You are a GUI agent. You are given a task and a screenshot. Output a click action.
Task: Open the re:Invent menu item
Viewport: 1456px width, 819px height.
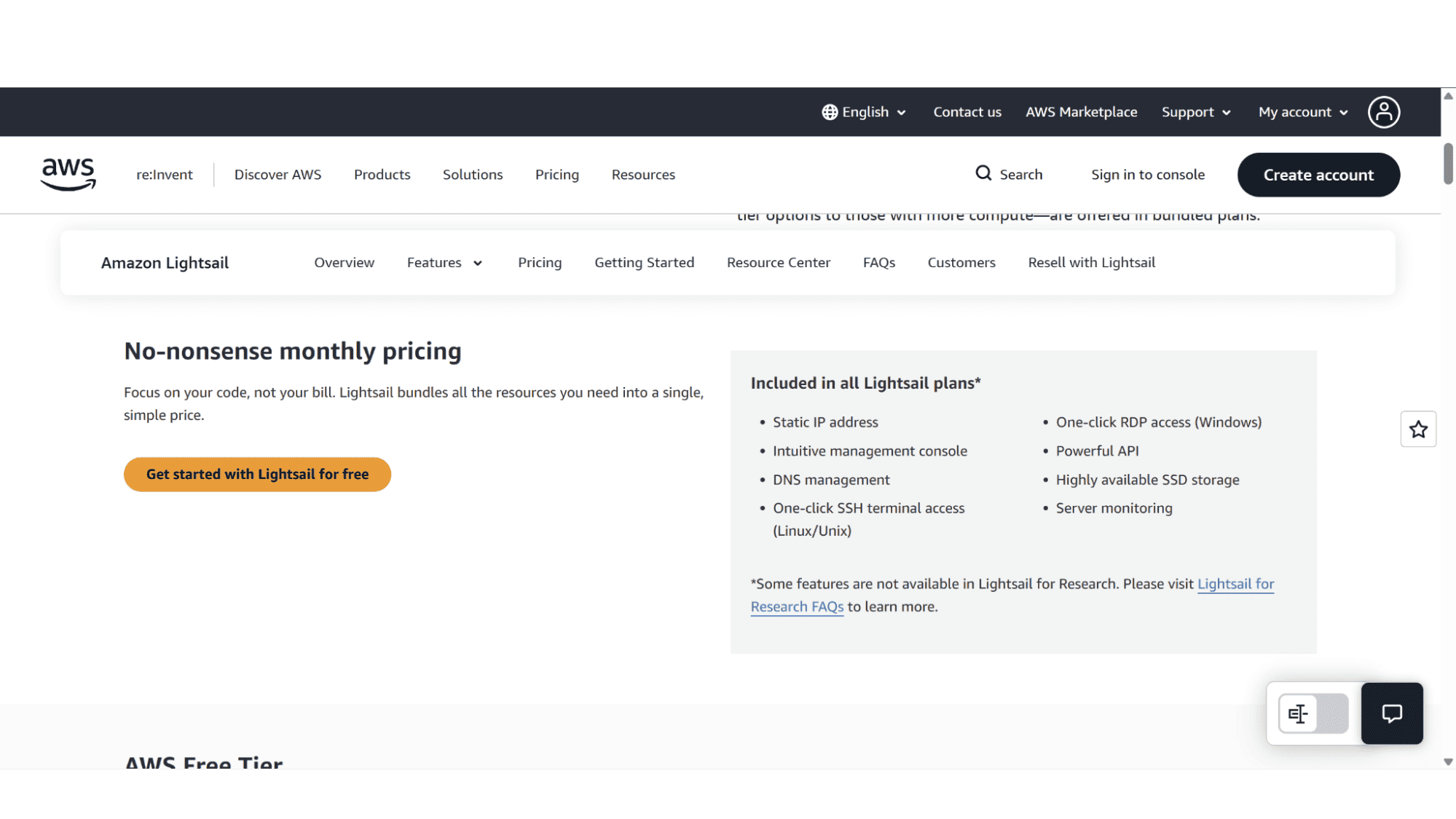coord(165,175)
